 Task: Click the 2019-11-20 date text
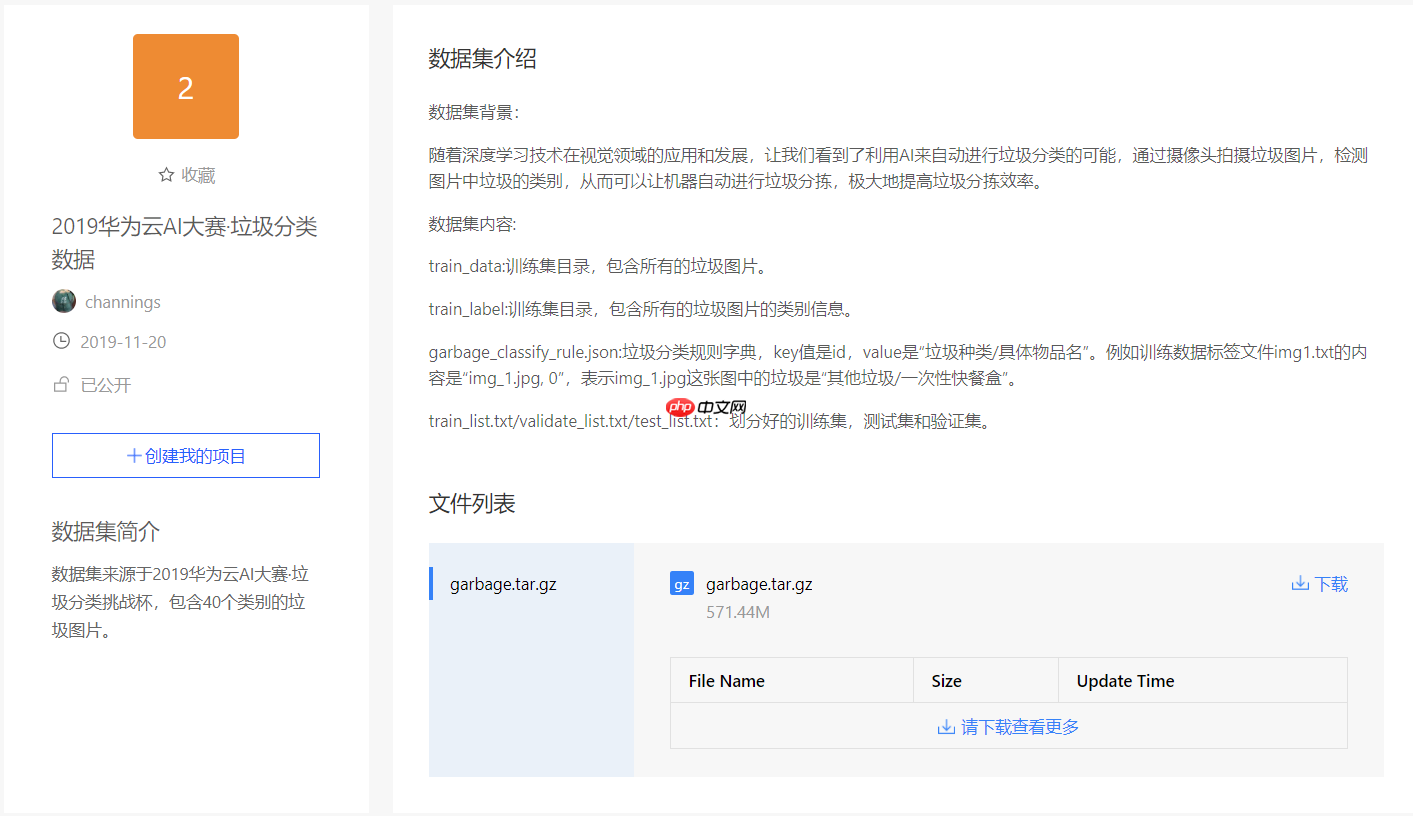124,342
